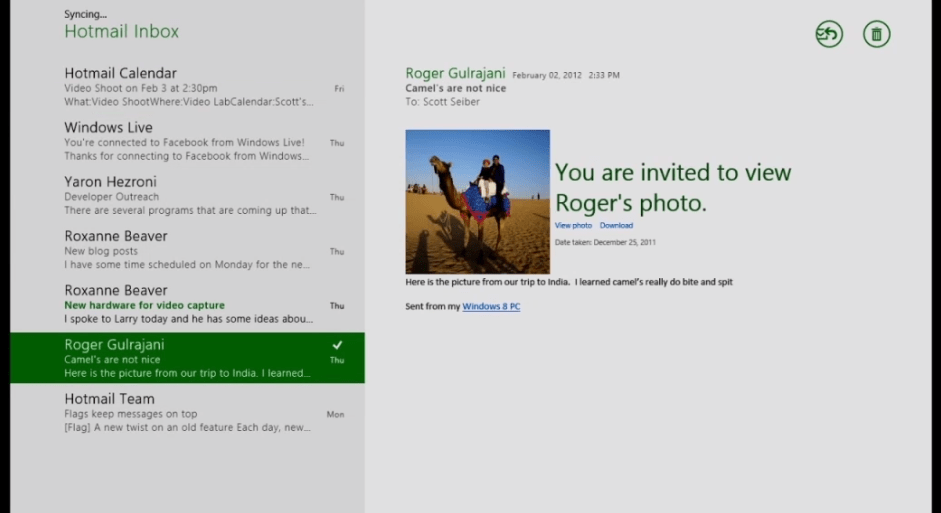Click the reply icon at top right

pos(829,34)
